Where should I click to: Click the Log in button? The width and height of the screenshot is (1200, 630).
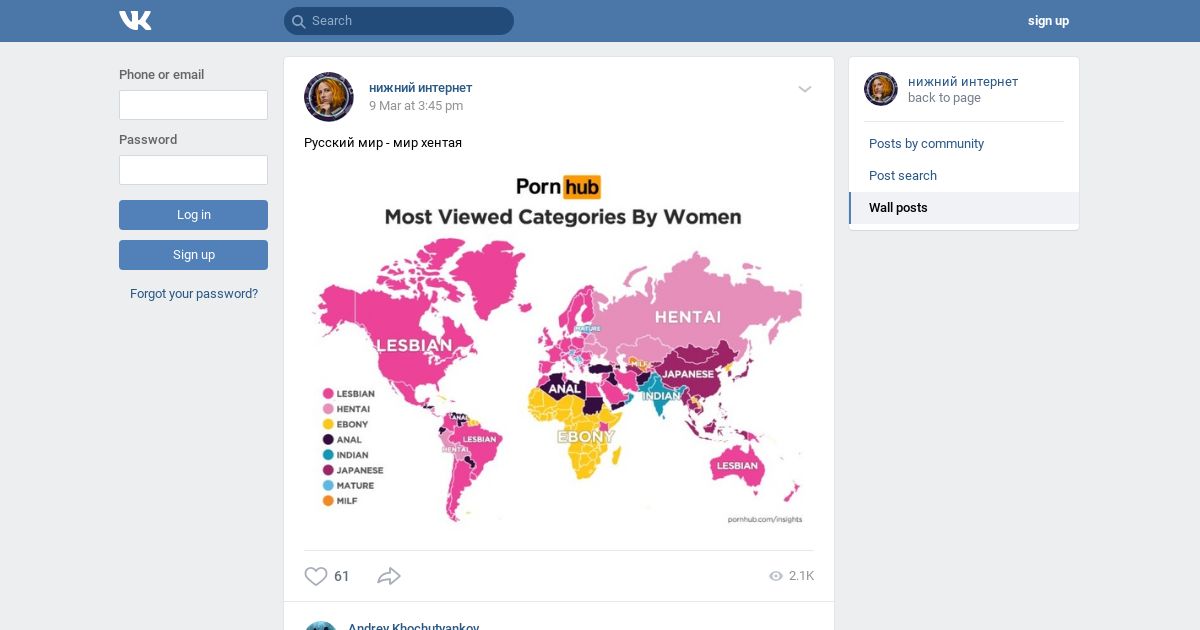(193, 215)
